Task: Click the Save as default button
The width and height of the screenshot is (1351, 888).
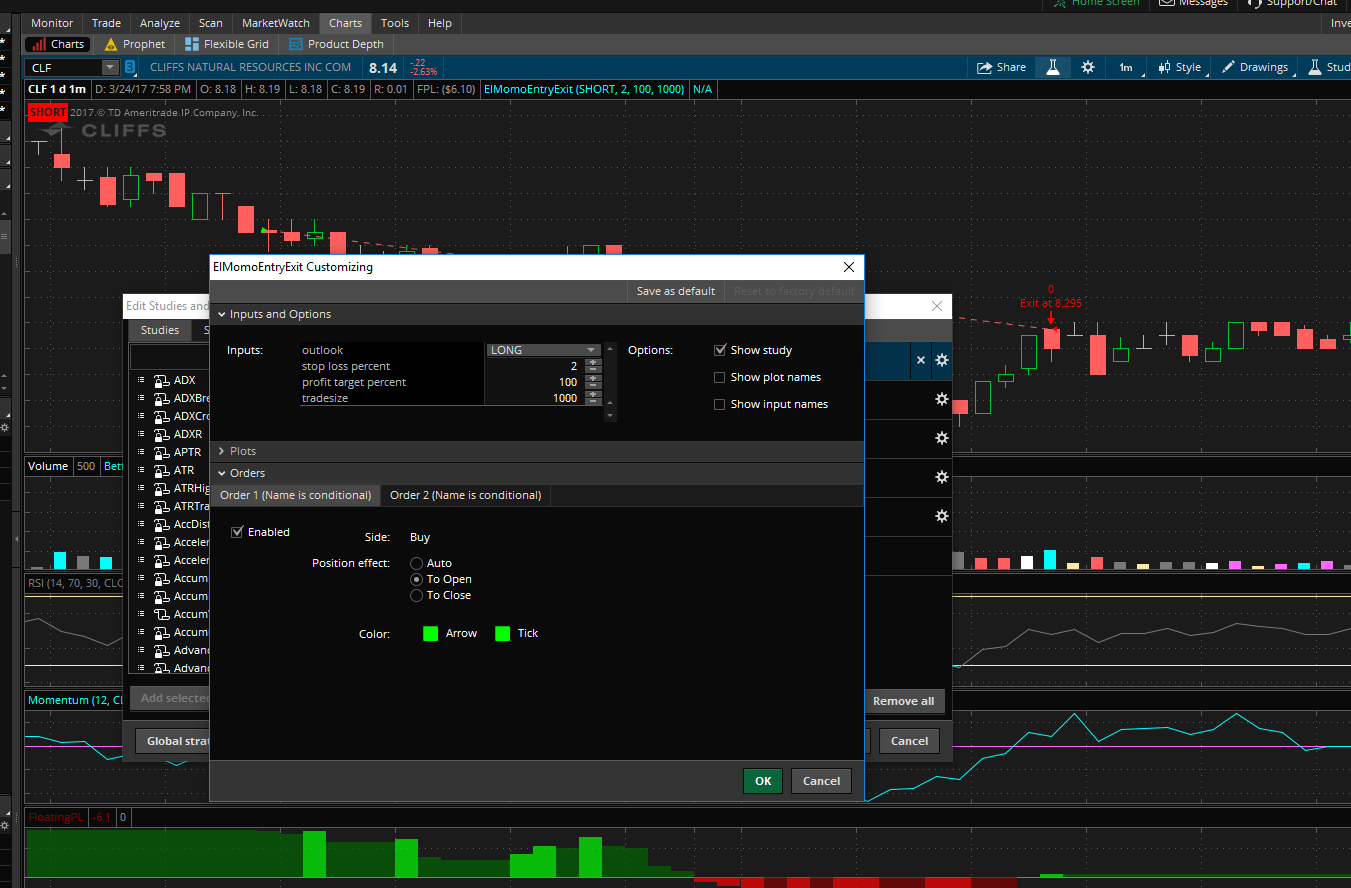Action: [676, 291]
